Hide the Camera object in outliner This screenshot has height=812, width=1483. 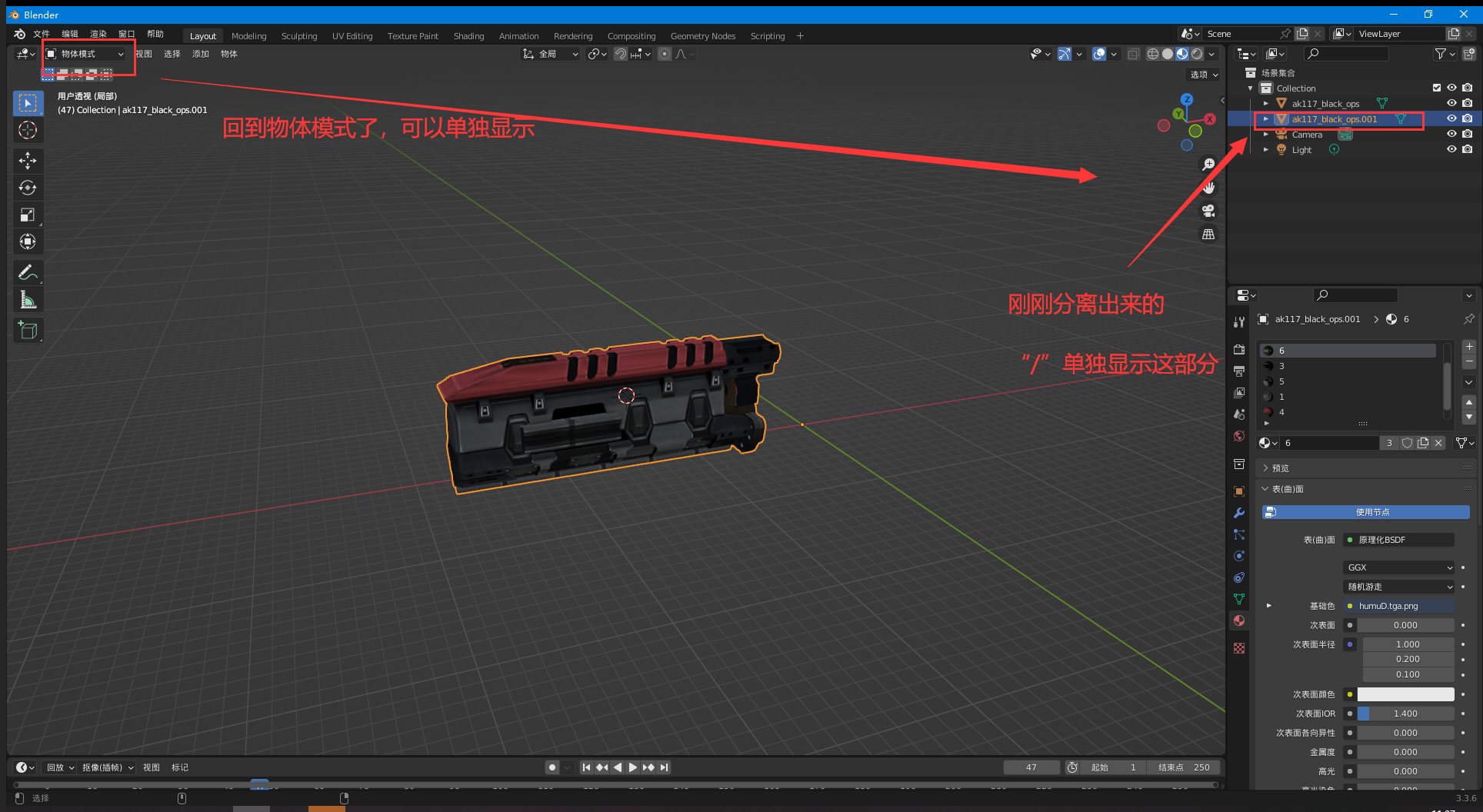point(1451,134)
